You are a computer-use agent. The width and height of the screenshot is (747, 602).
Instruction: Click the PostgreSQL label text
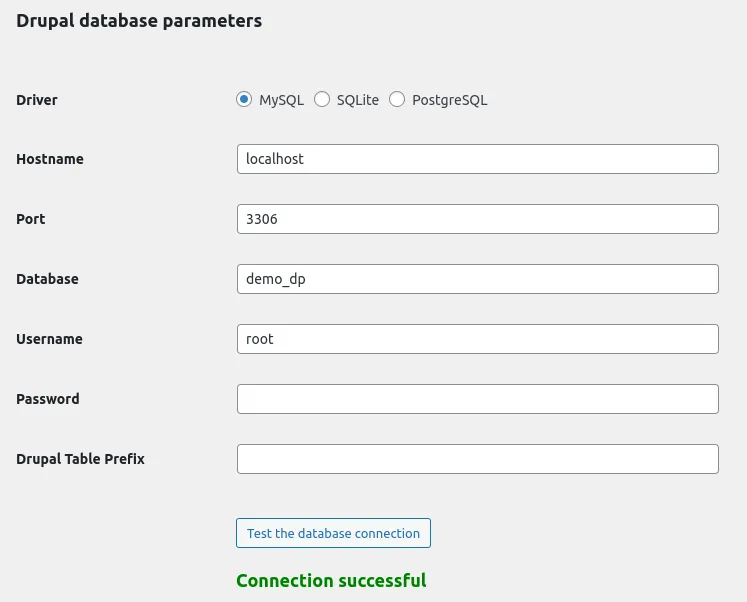[449, 100]
